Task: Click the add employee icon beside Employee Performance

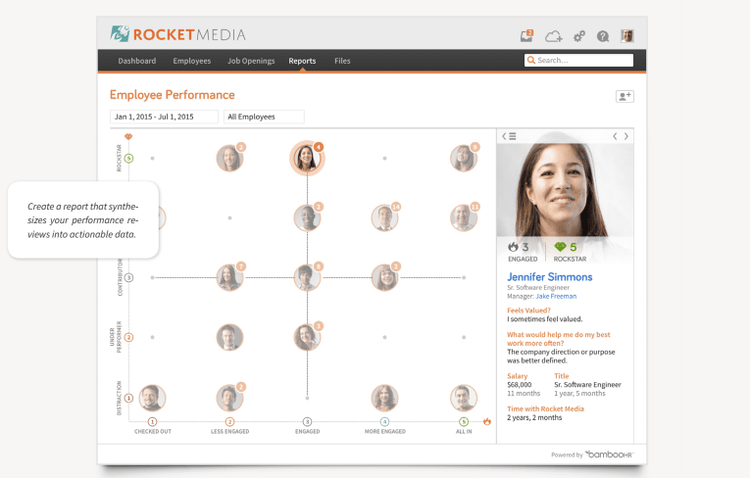Action: [624, 96]
